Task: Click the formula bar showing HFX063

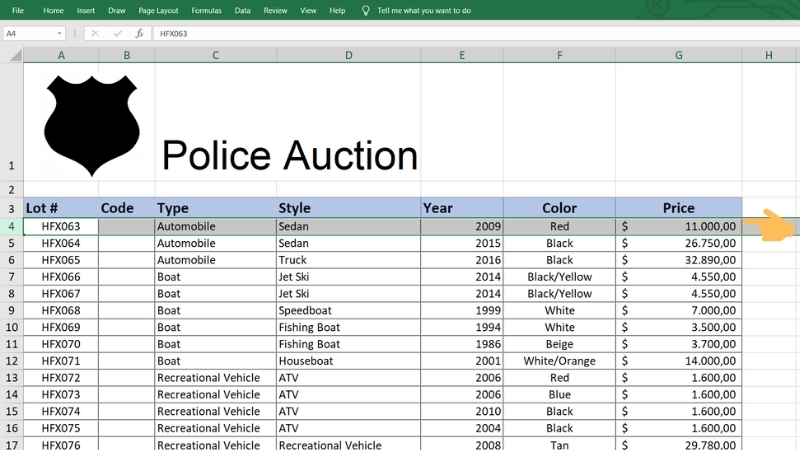Action: point(477,34)
